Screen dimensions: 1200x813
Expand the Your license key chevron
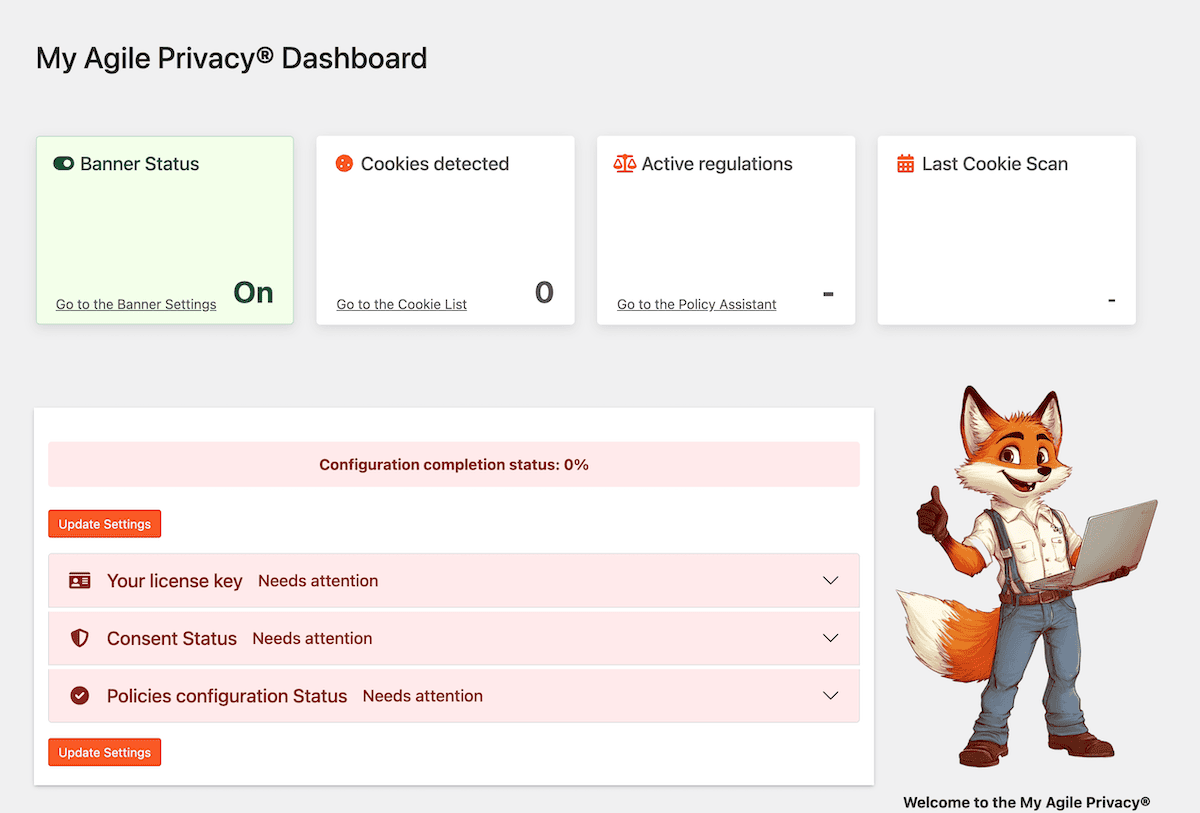click(830, 580)
